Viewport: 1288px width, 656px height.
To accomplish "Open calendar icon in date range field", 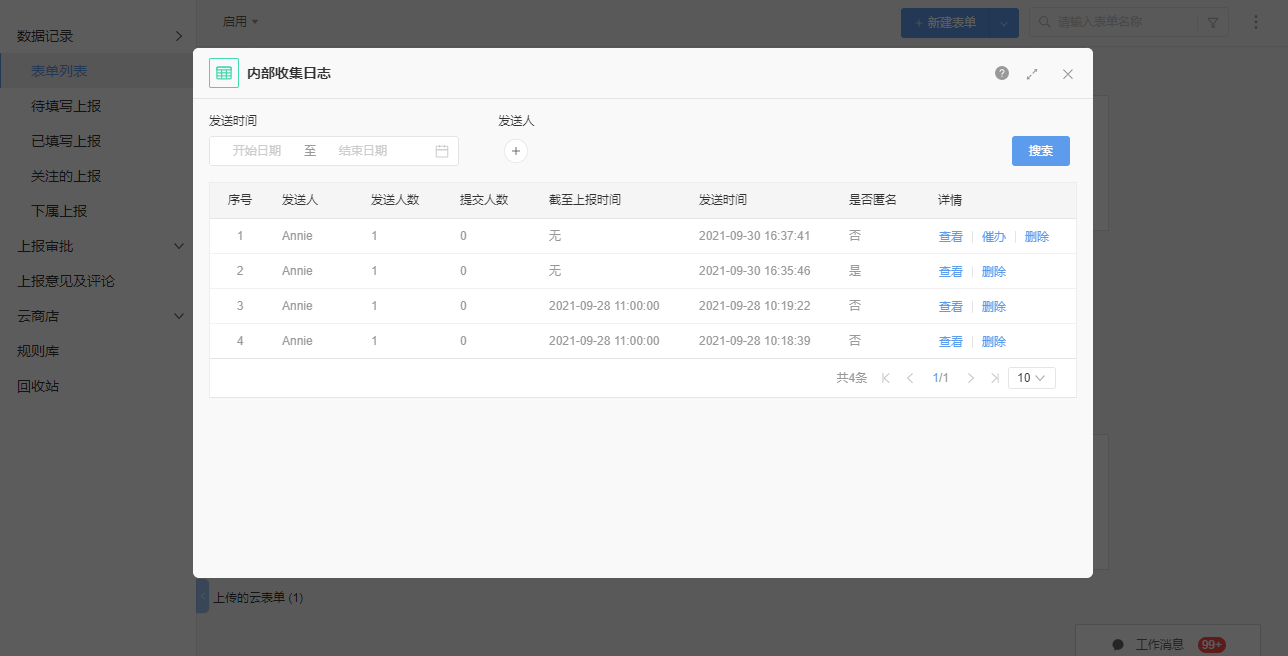I will (x=442, y=151).
